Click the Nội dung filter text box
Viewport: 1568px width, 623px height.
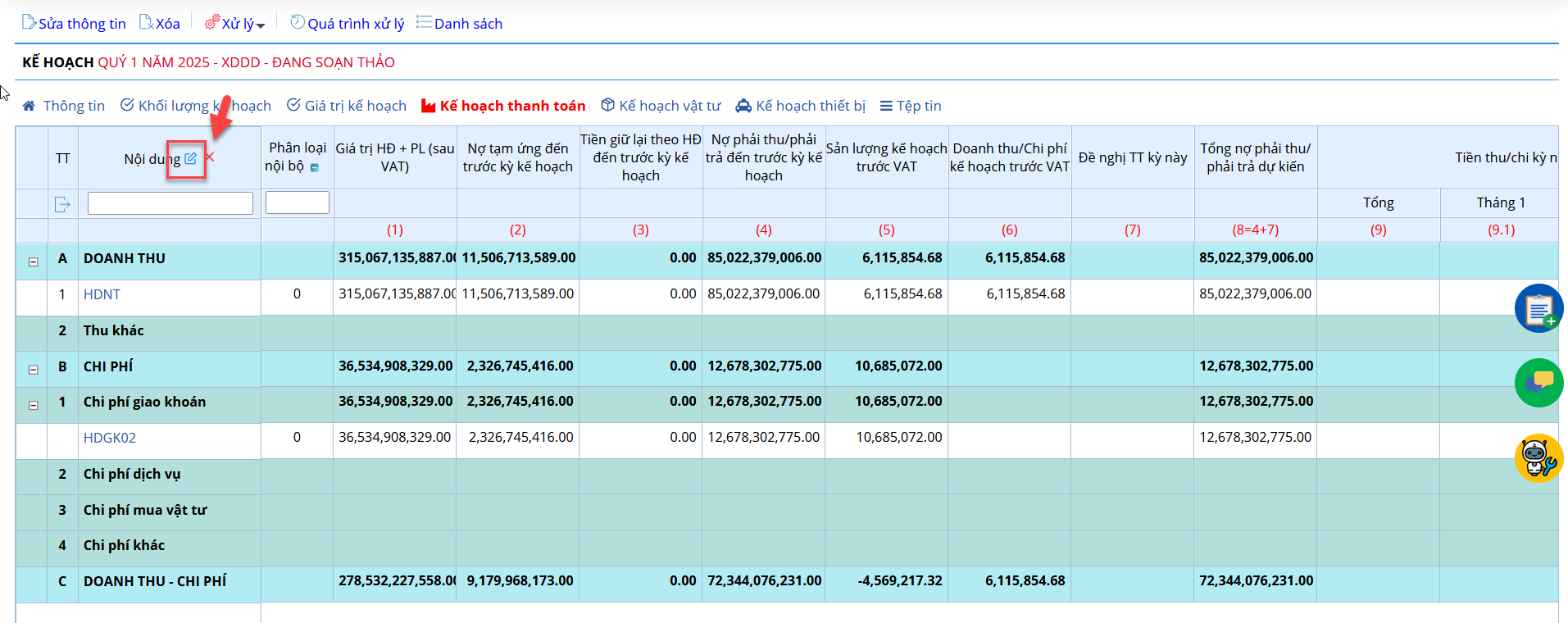170,203
